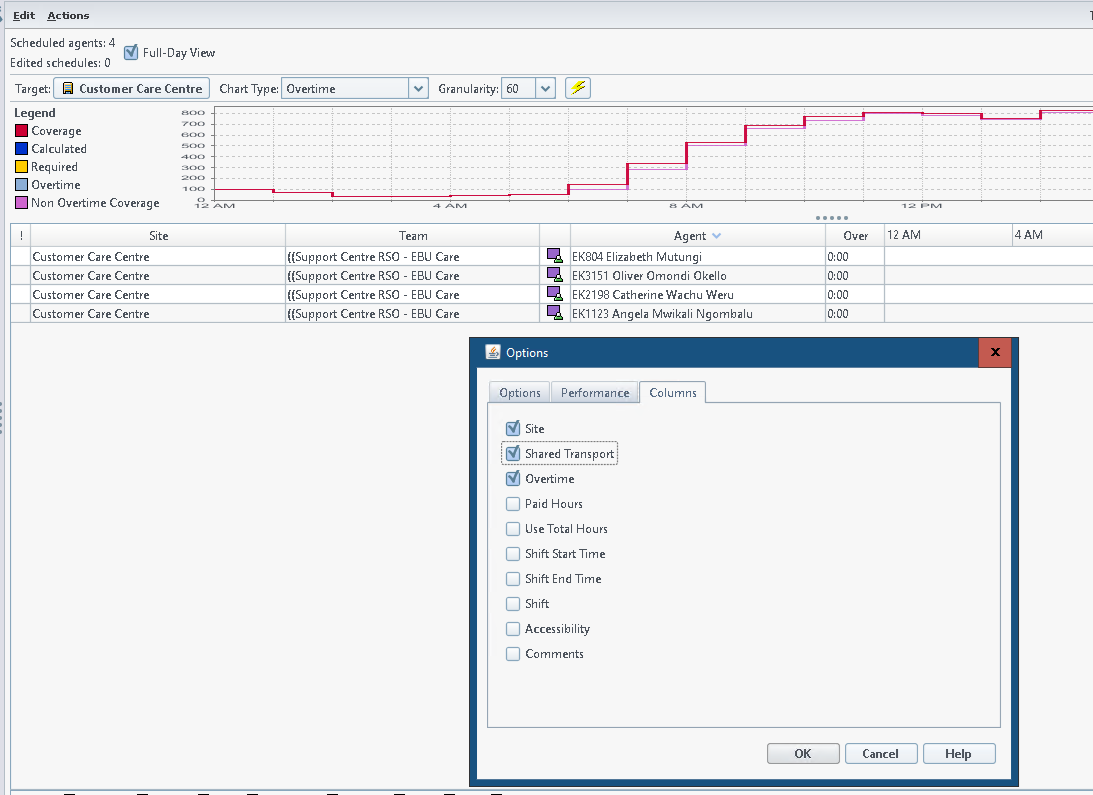Open the Chart Type dropdown
This screenshot has width=1093, height=795.
tap(418, 88)
